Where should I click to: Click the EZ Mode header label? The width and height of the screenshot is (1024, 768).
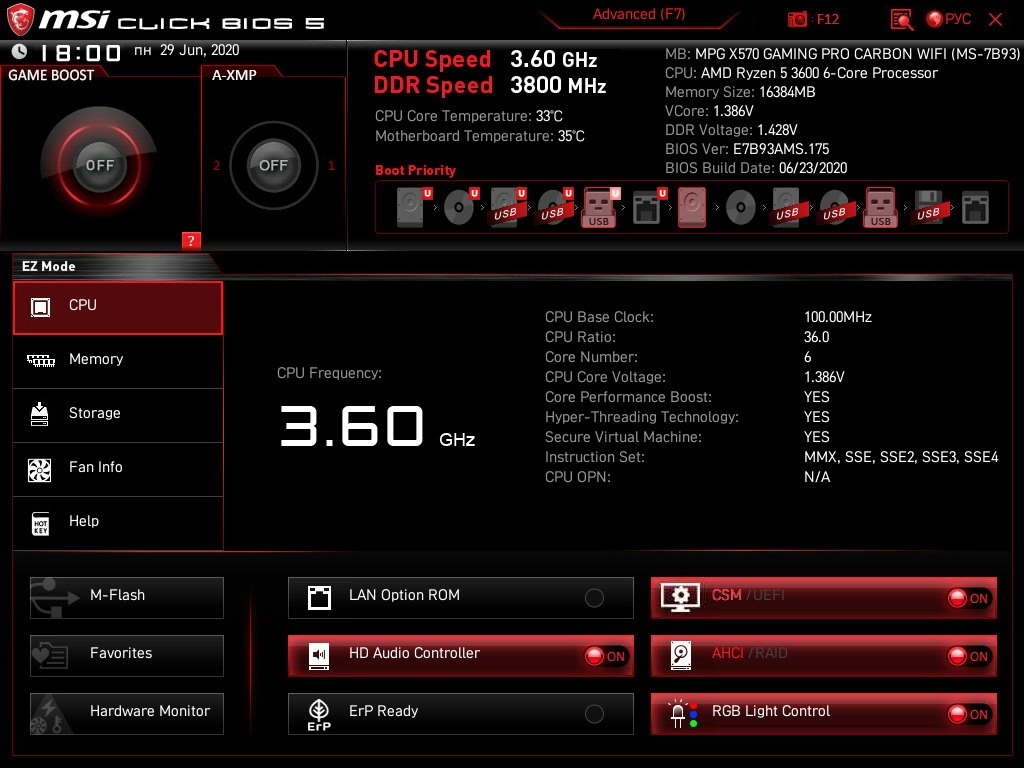click(49, 266)
